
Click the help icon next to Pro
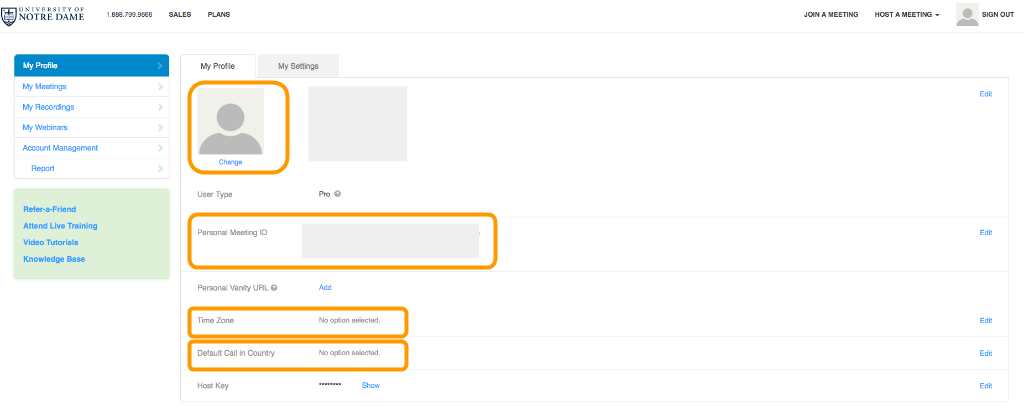pyautogui.click(x=338, y=194)
